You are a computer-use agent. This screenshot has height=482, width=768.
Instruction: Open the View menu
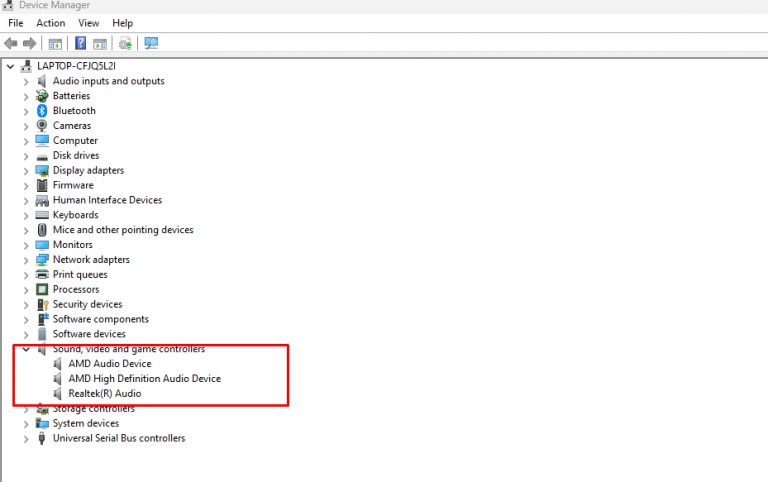89,23
